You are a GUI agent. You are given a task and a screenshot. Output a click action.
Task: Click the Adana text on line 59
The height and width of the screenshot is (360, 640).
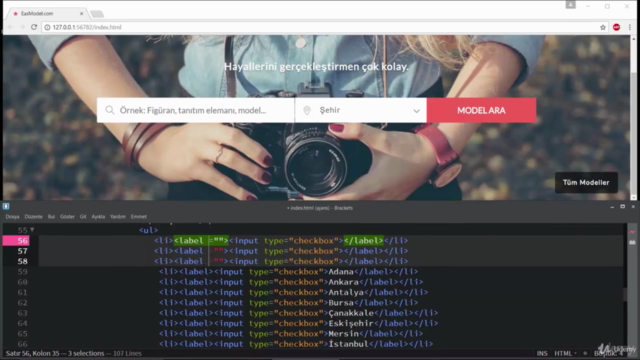pyautogui.click(x=341, y=271)
